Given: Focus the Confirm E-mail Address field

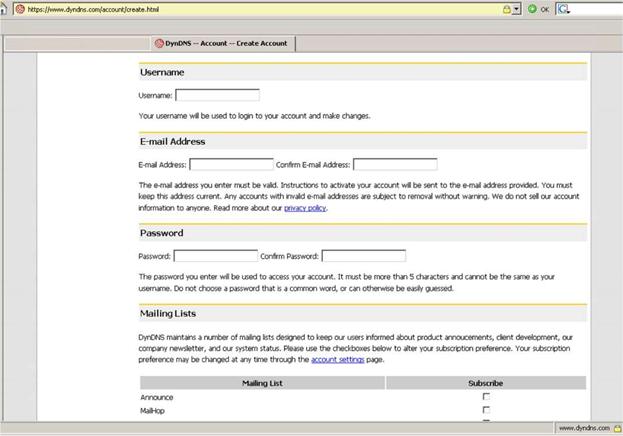Looking at the screenshot, I should pyautogui.click(x=395, y=165).
